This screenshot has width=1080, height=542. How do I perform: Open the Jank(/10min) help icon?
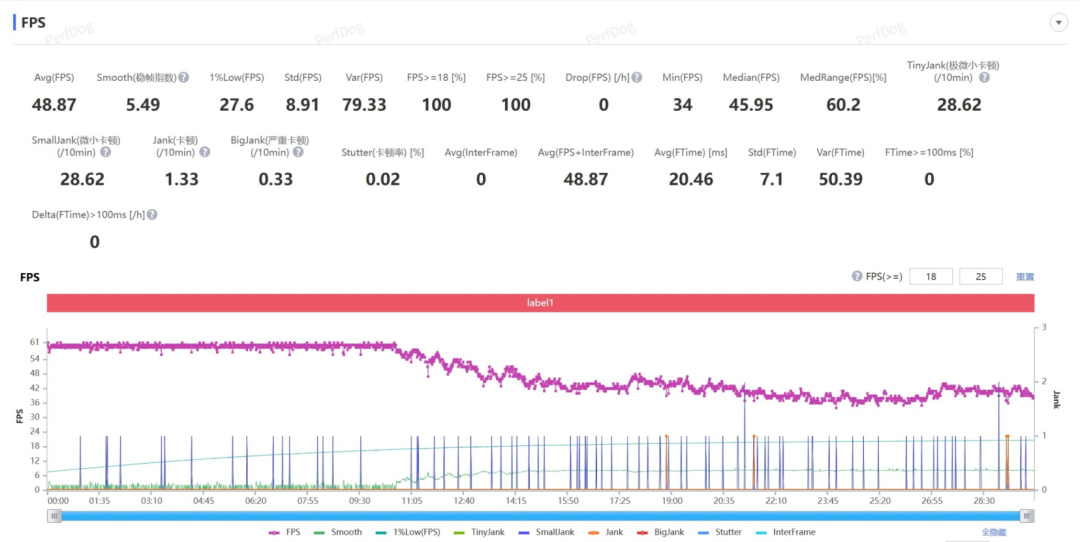point(205,152)
